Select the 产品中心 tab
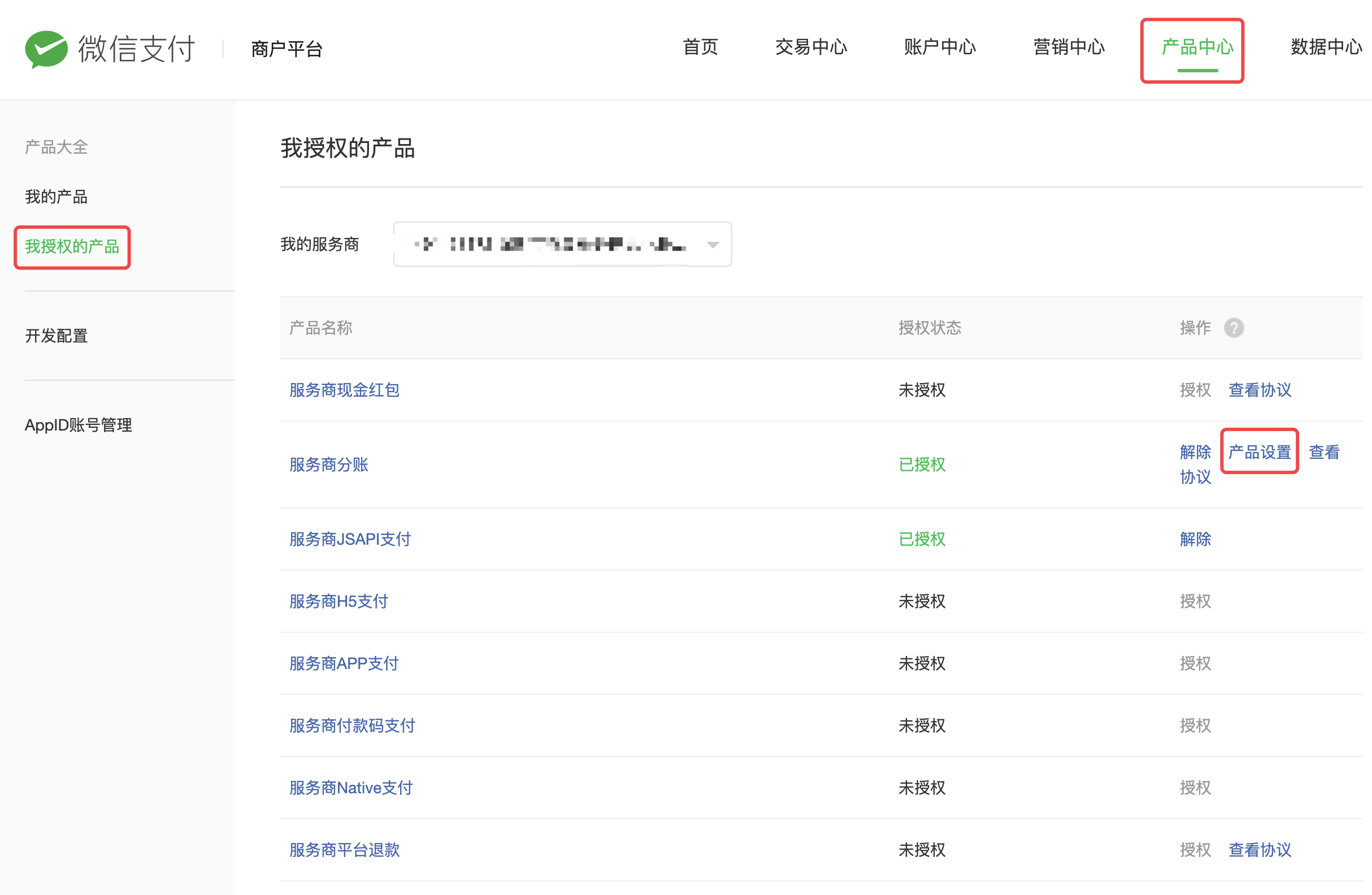The image size is (1372, 895). click(x=1197, y=47)
